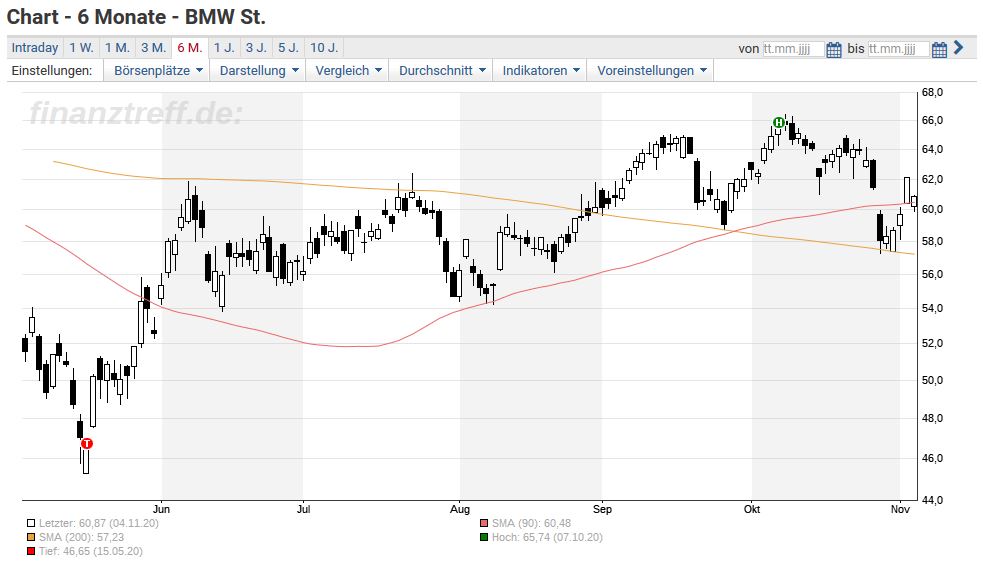Click 'Tief: 46,65 (15.05.20)' legend text
The image size is (983, 564).
(x=90, y=551)
